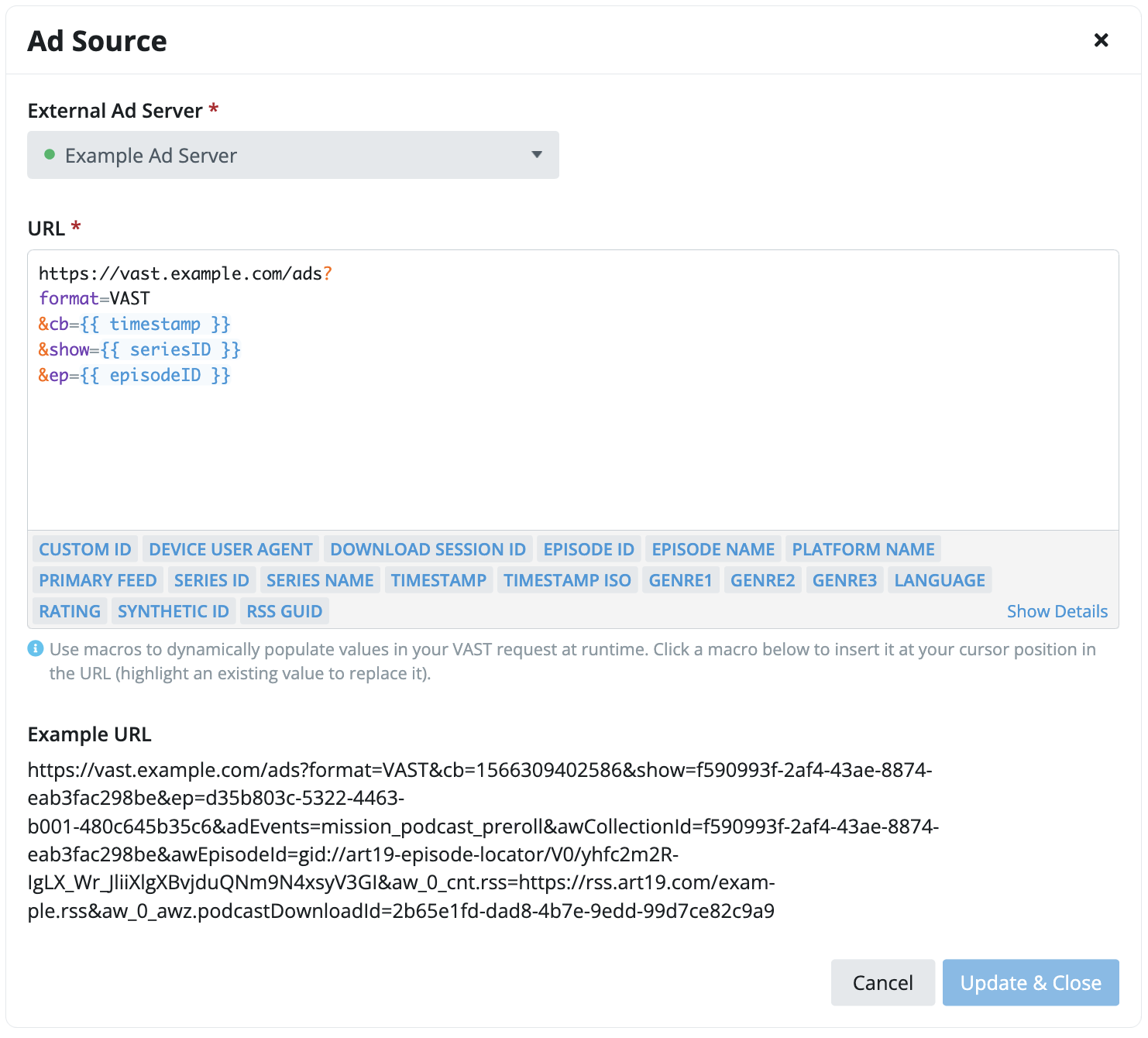Click the https://vast.example.com/ads? line
This screenshot has height=1038, width=1148.
click(x=186, y=273)
